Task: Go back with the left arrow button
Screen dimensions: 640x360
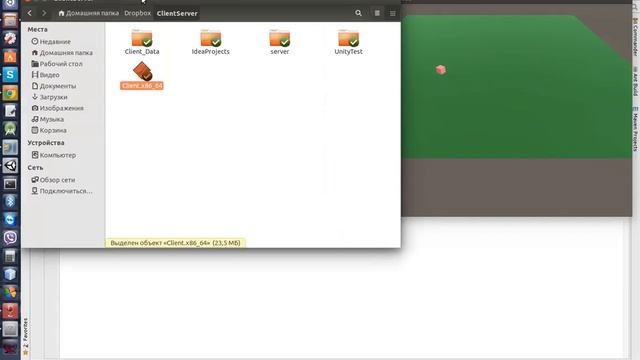Action: (30, 13)
